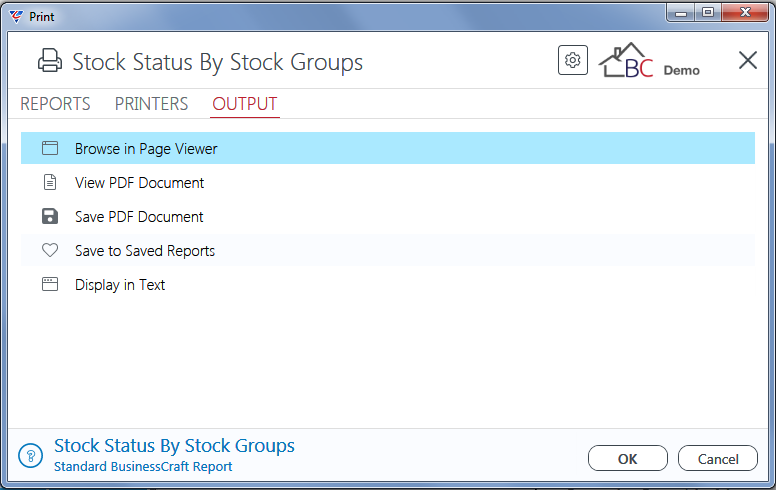Screen dimensions: 776x490
Task: Click the heart icon for Saved Reports
Action: (x=50, y=250)
